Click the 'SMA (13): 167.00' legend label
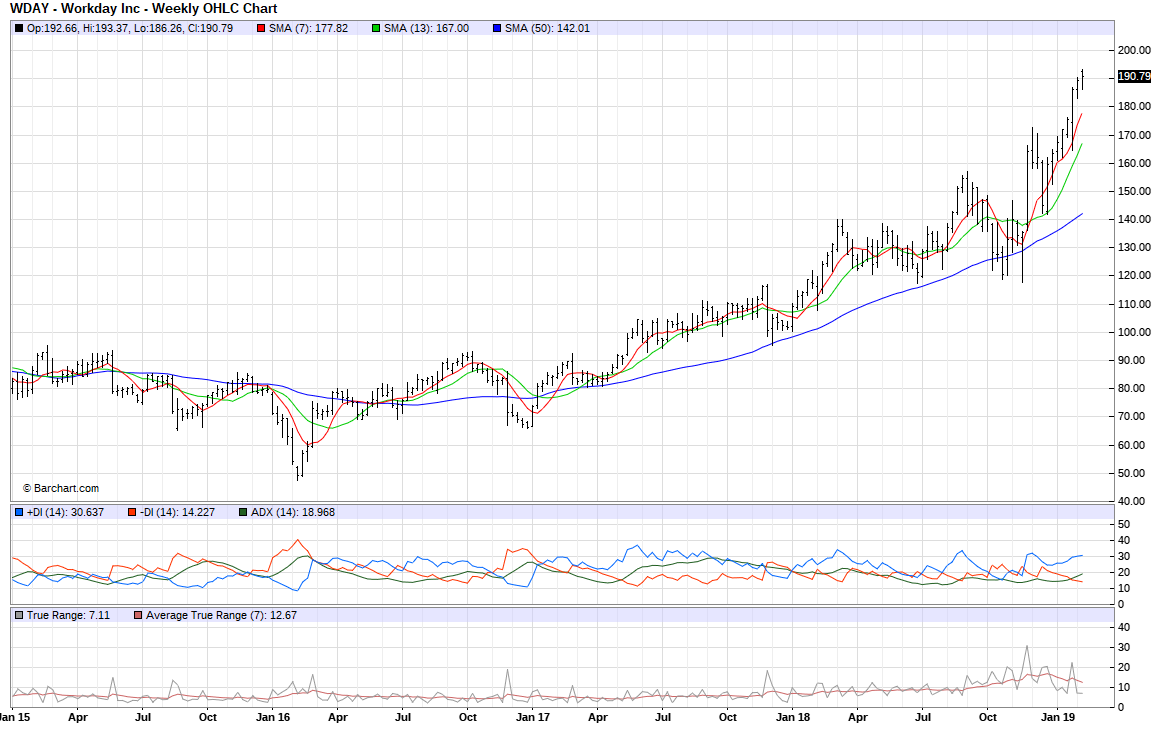The height and width of the screenshot is (748, 1156). (x=426, y=29)
